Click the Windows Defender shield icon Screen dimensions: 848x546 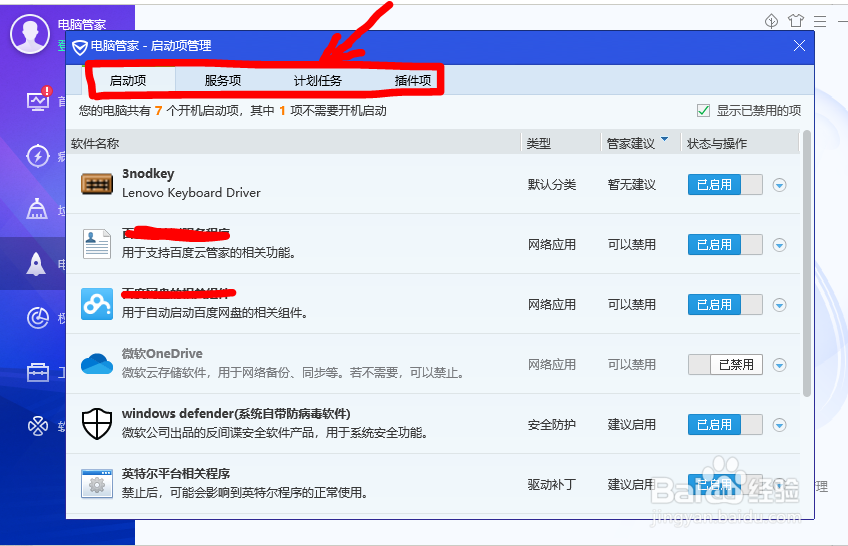[x=97, y=424]
